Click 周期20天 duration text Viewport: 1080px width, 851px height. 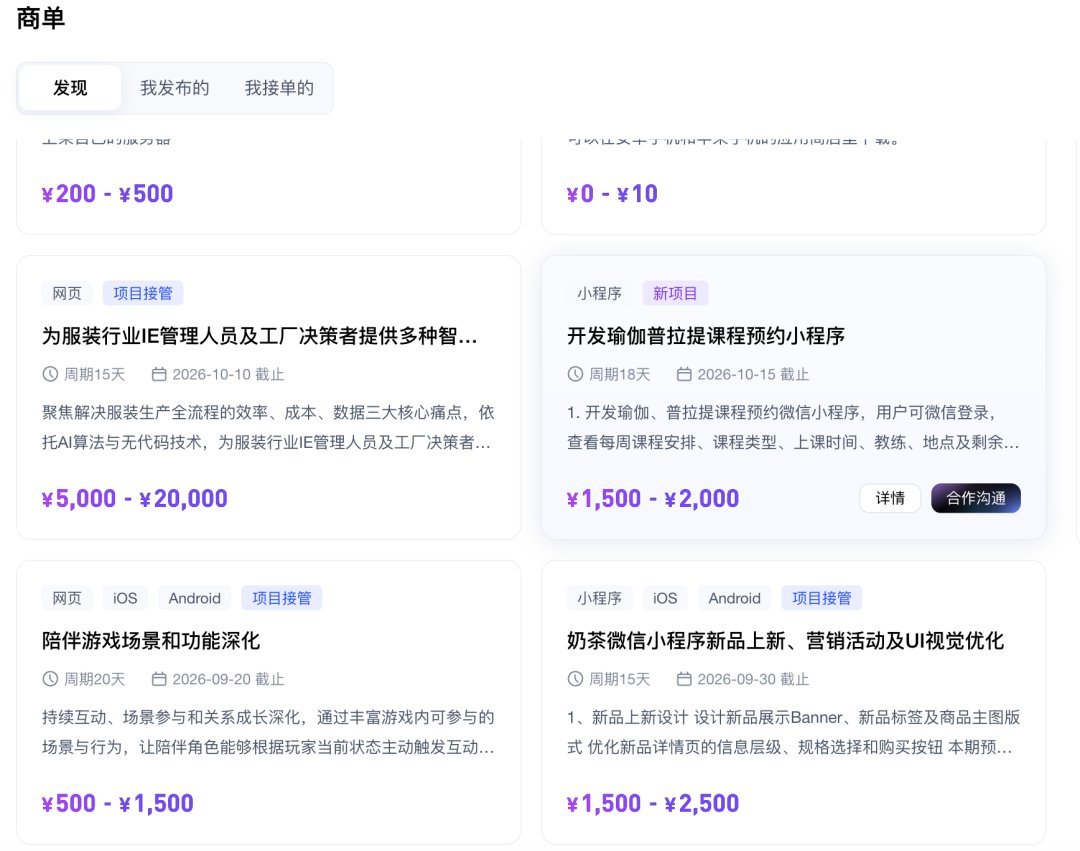pos(94,680)
